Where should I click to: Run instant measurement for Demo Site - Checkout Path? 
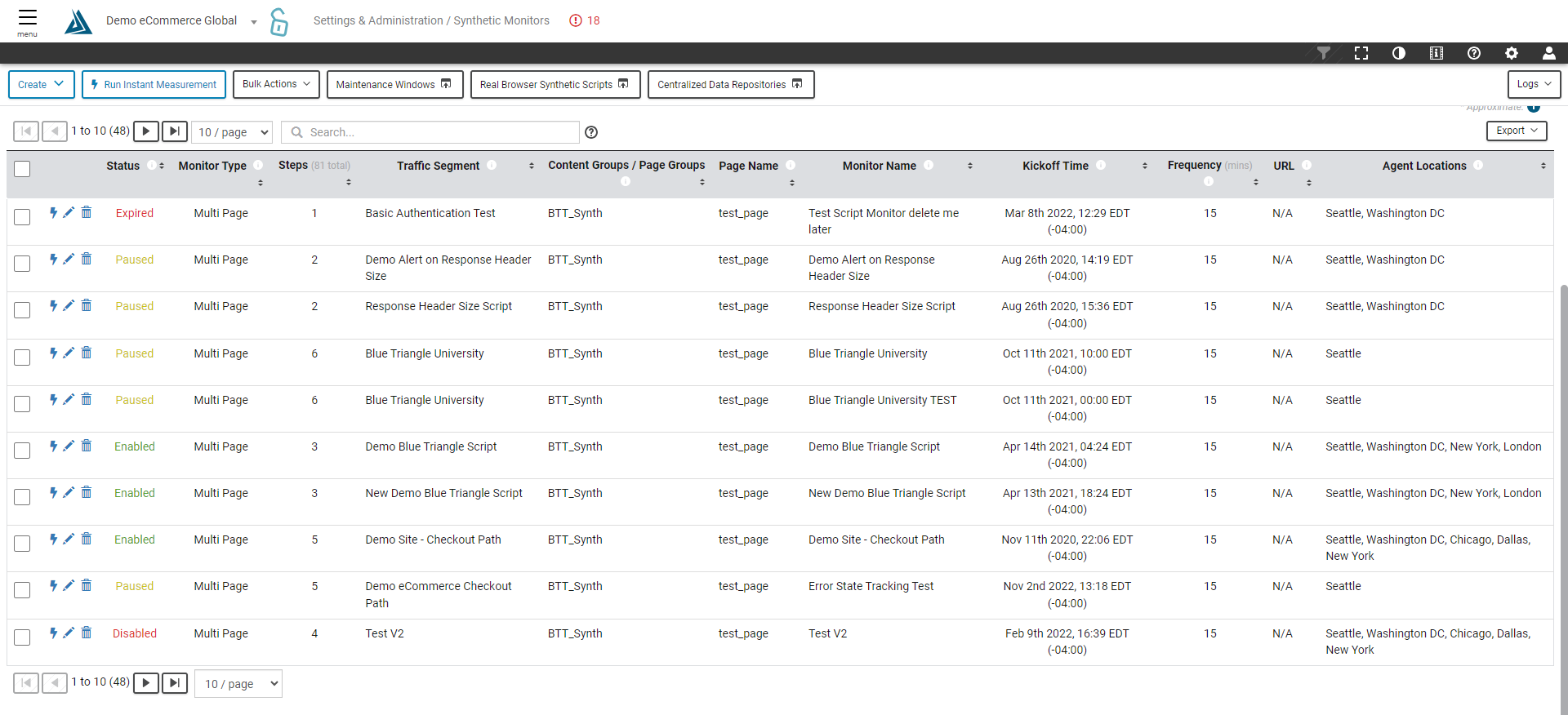[x=53, y=539]
